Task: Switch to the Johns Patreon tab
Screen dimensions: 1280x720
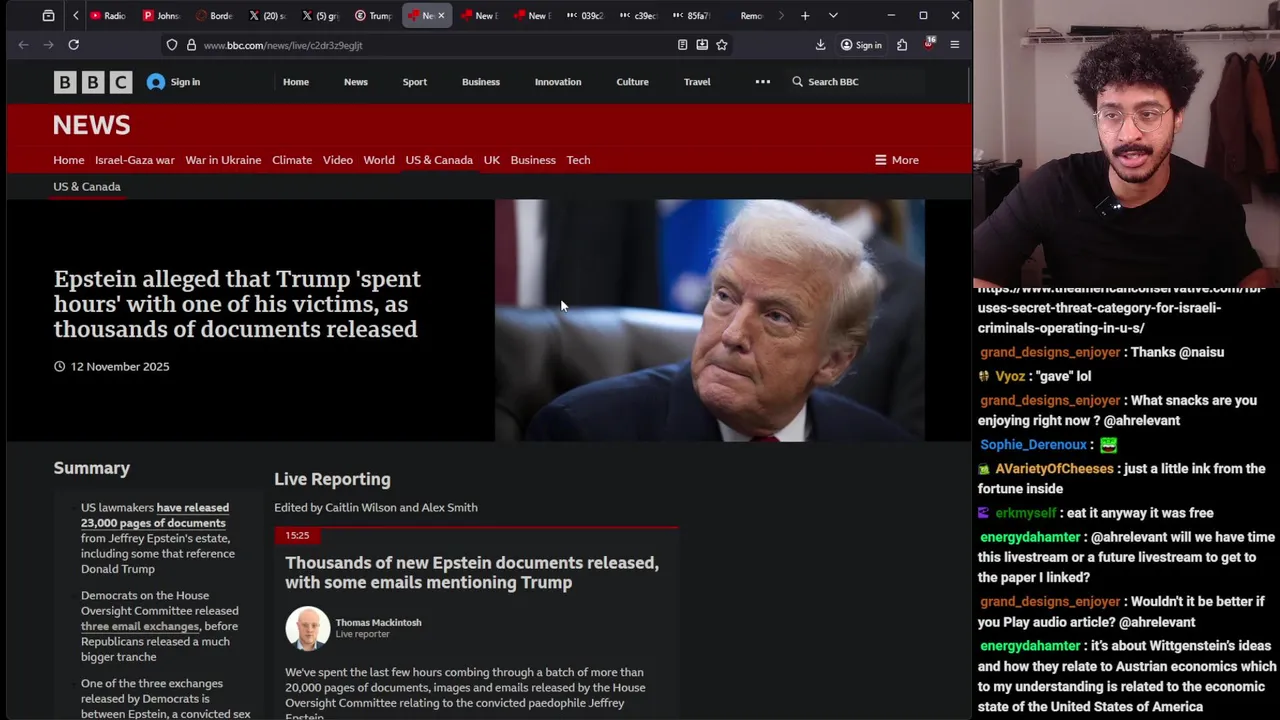Action: 160,16
